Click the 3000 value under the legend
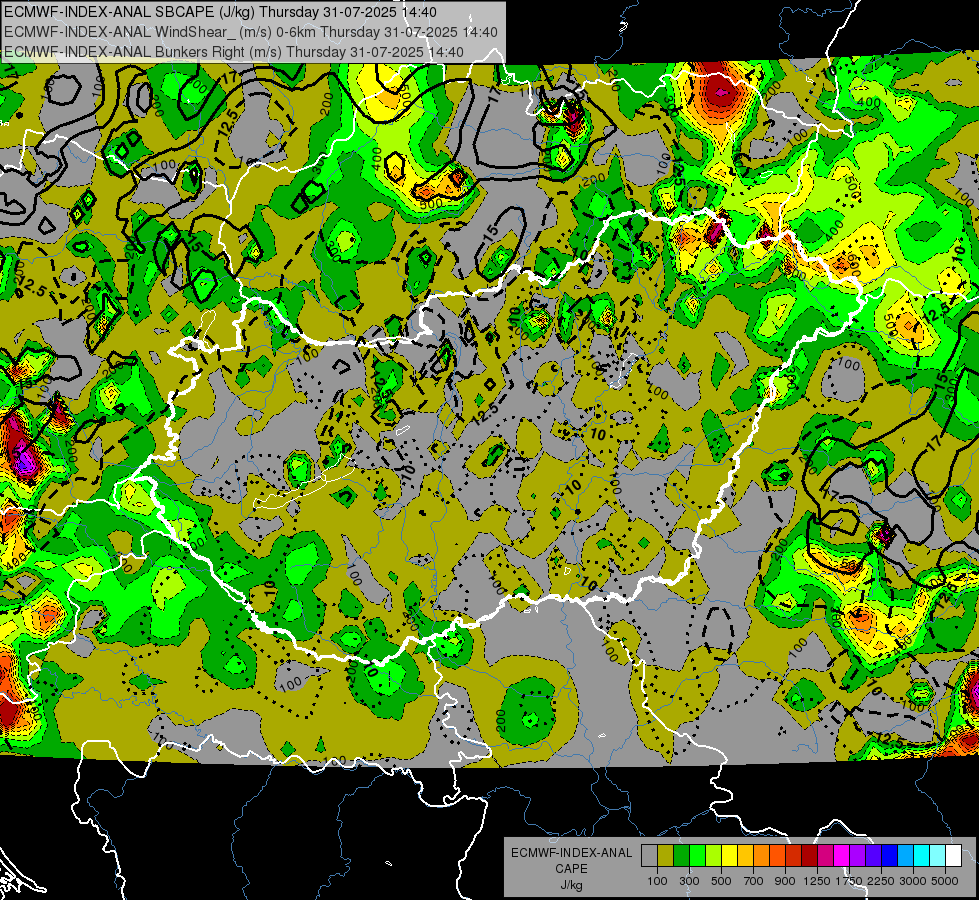Screen dimensions: 979x900 [x=913, y=881]
